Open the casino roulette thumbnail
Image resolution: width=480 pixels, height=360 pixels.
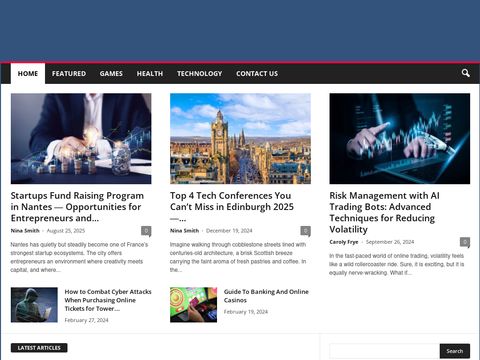193,305
